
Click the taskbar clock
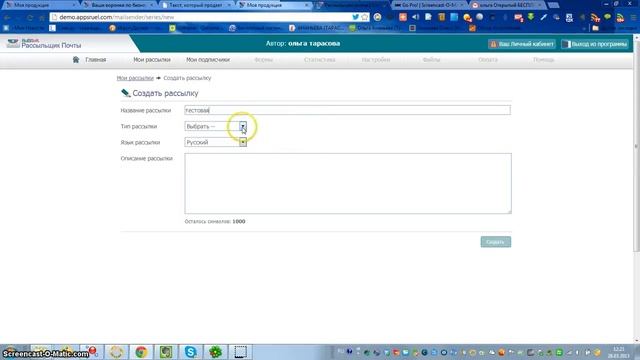pyautogui.click(x=619, y=352)
